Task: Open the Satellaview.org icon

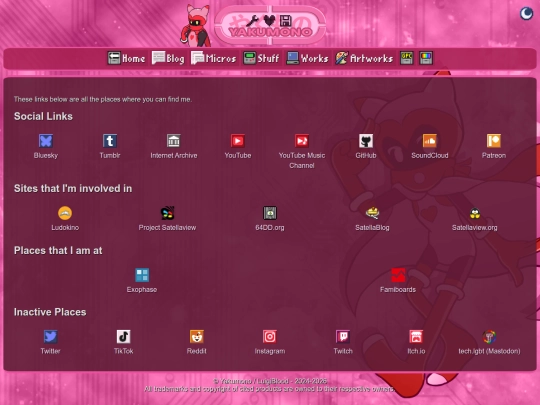Action: click(475, 213)
